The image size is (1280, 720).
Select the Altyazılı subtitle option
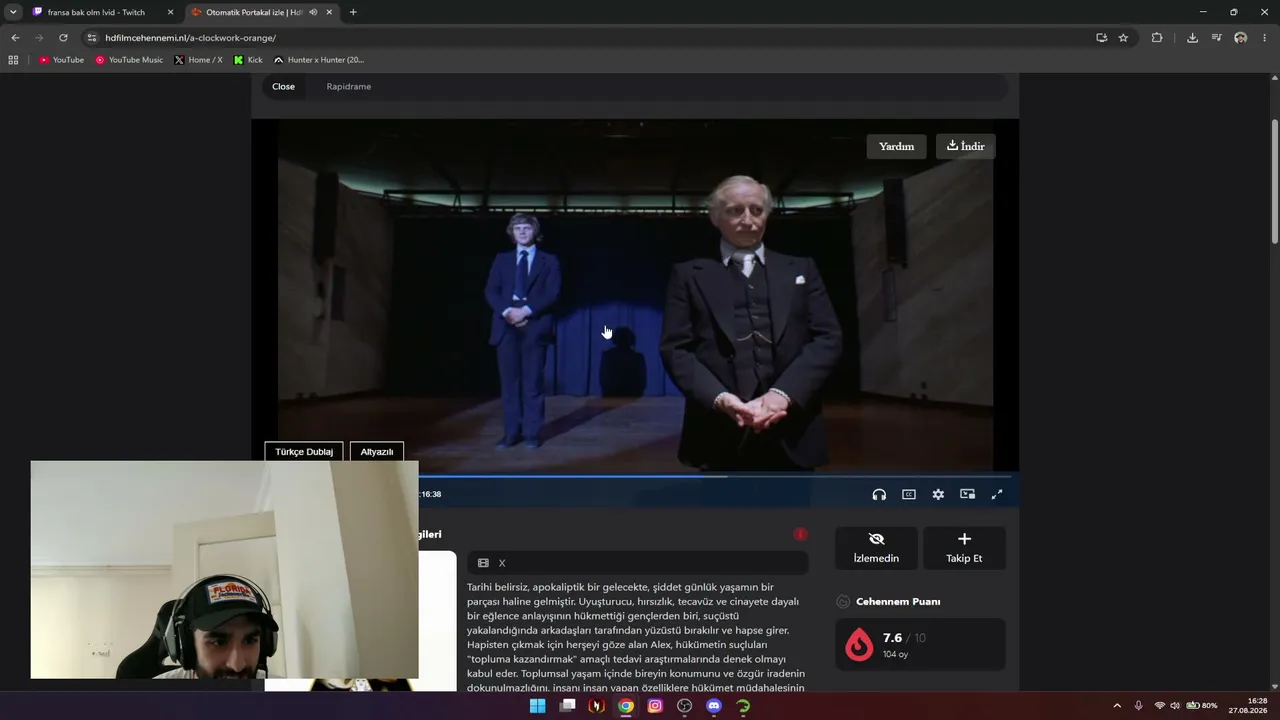tap(377, 452)
